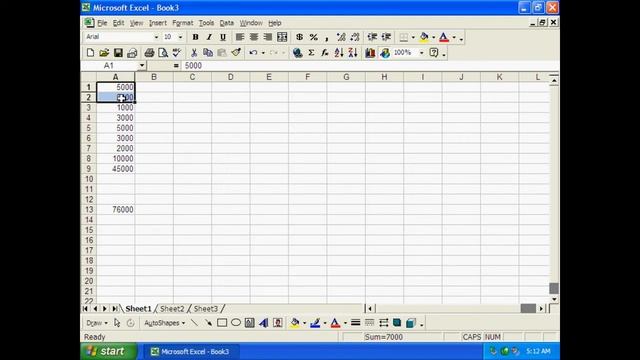
Task: Switch to Sheet2 tab
Action: click(x=172, y=309)
